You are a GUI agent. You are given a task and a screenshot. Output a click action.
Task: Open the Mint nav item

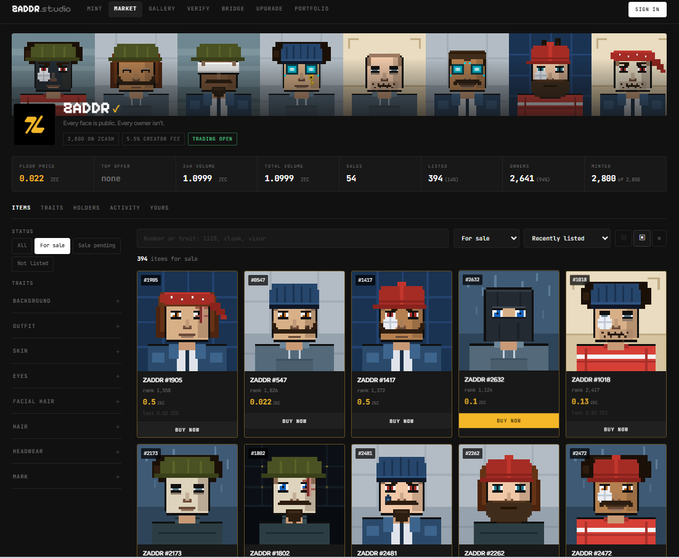pos(94,9)
